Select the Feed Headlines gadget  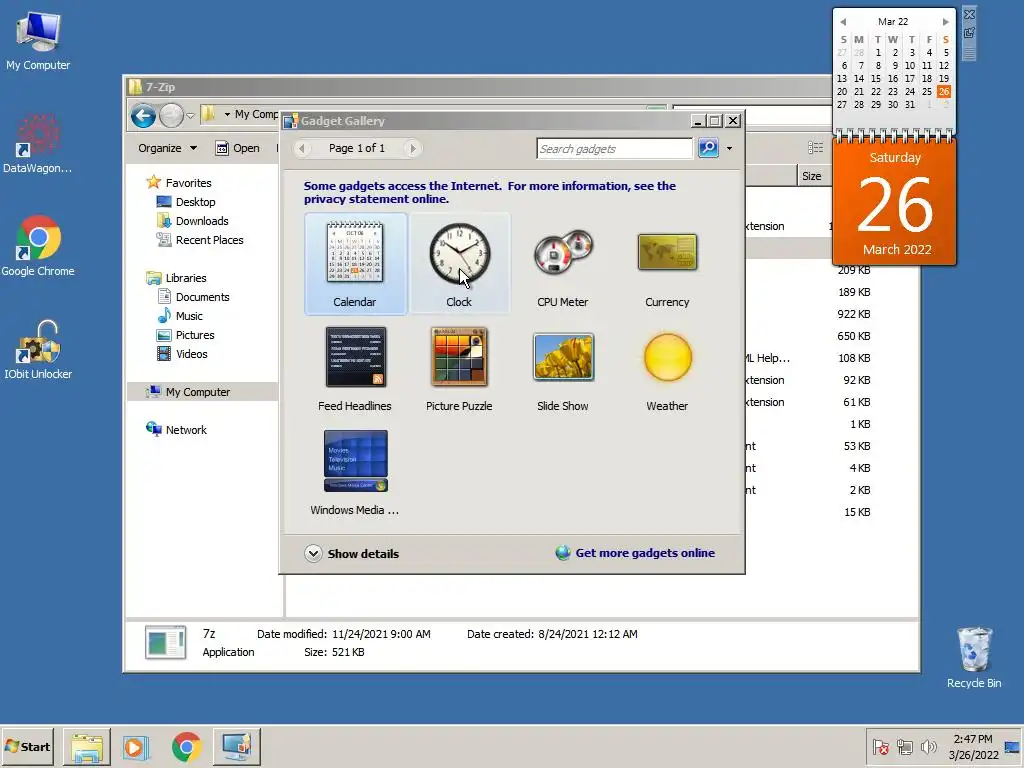pos(355,368)
